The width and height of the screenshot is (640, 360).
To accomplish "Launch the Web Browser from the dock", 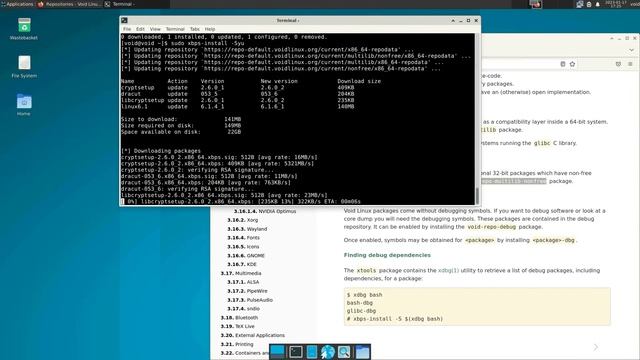I will tap(327, 352).
